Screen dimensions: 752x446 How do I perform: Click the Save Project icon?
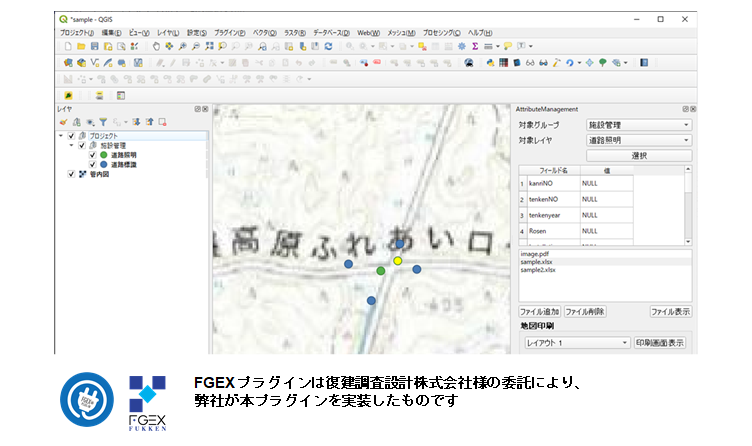pyautogui.click(x=95, y=47)
